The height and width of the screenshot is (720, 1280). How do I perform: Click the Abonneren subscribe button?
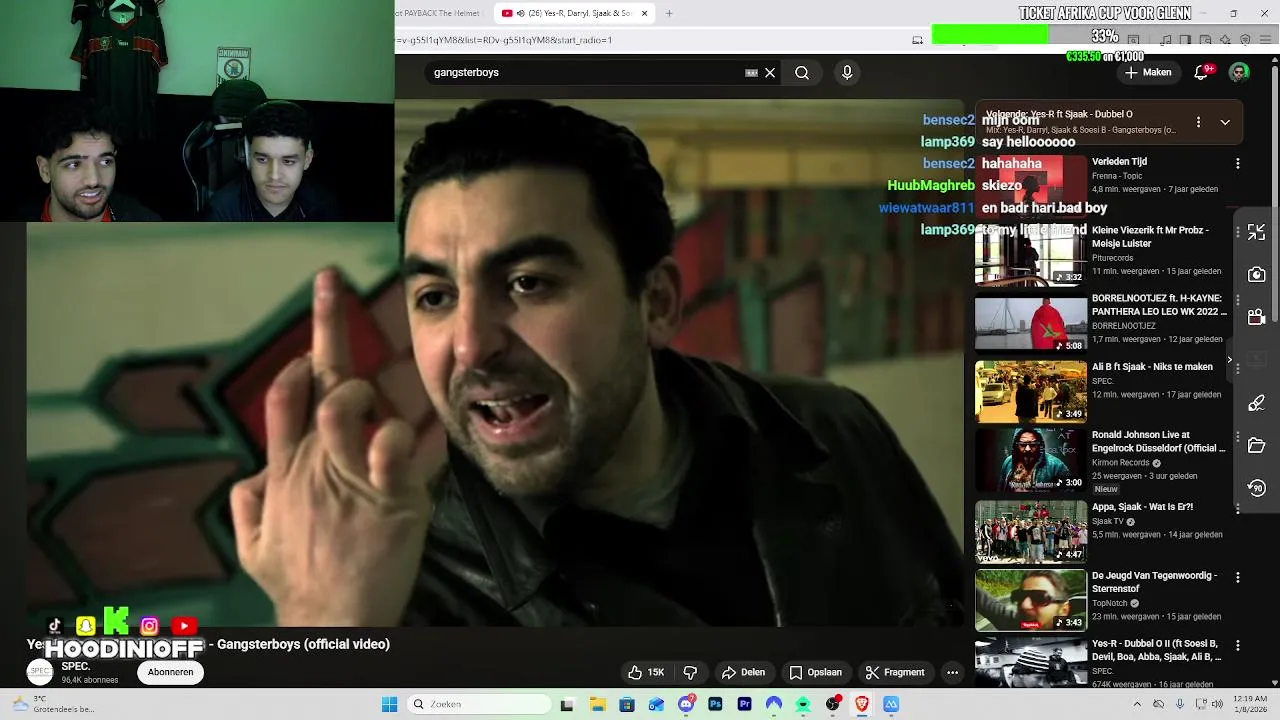pos(170,672)
